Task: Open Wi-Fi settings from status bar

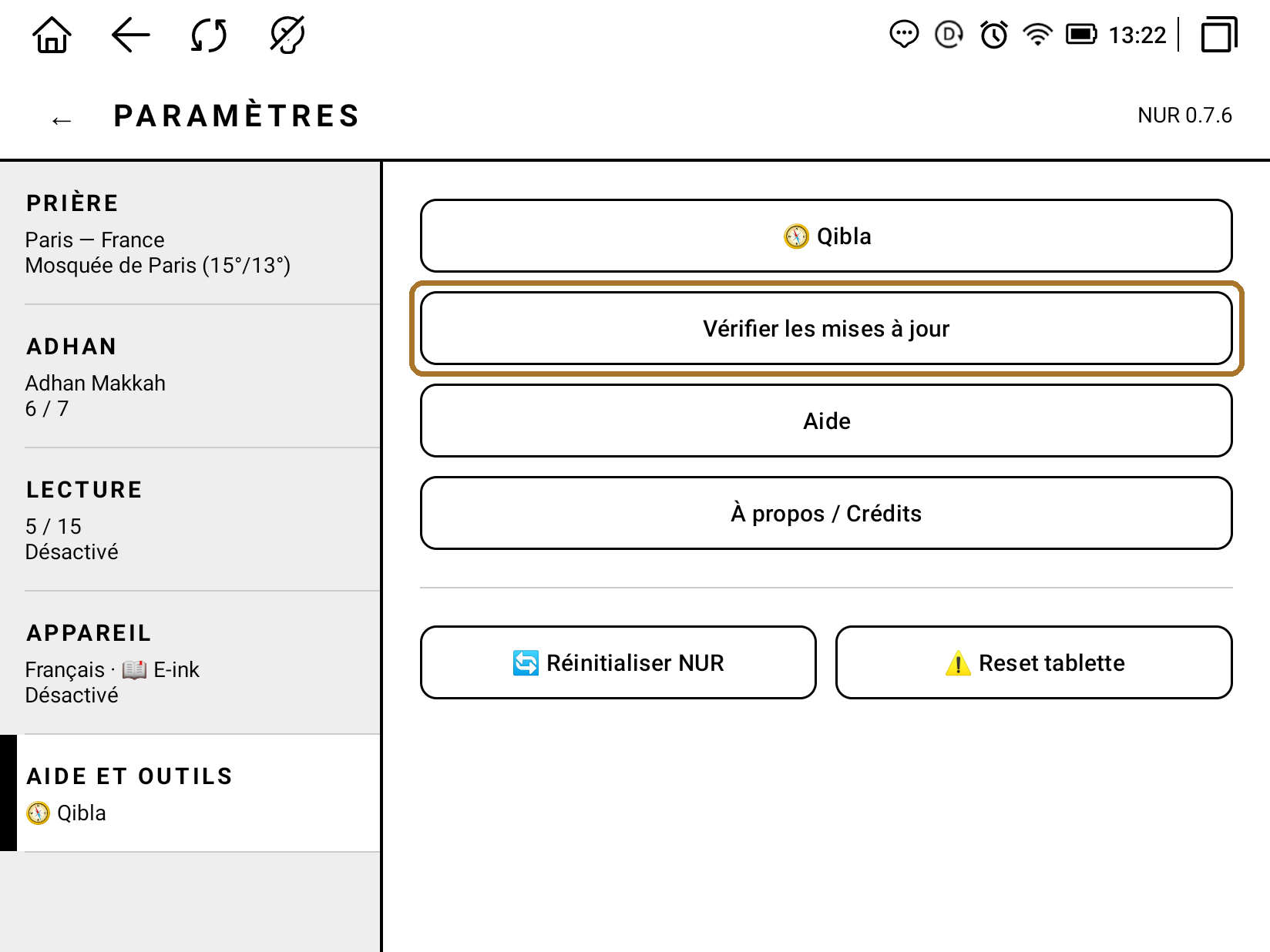Action: 1037,35
